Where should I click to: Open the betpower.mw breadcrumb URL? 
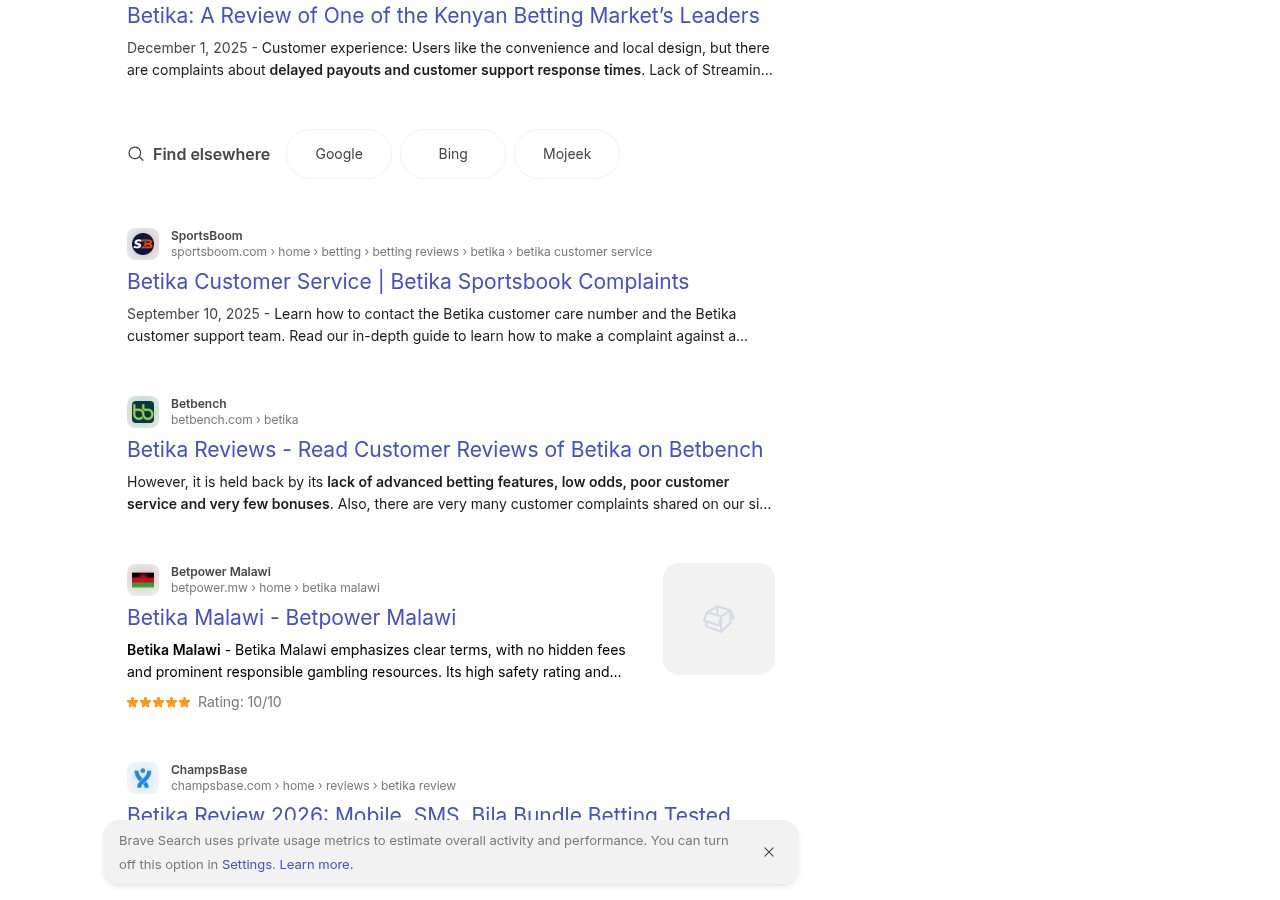275,588
